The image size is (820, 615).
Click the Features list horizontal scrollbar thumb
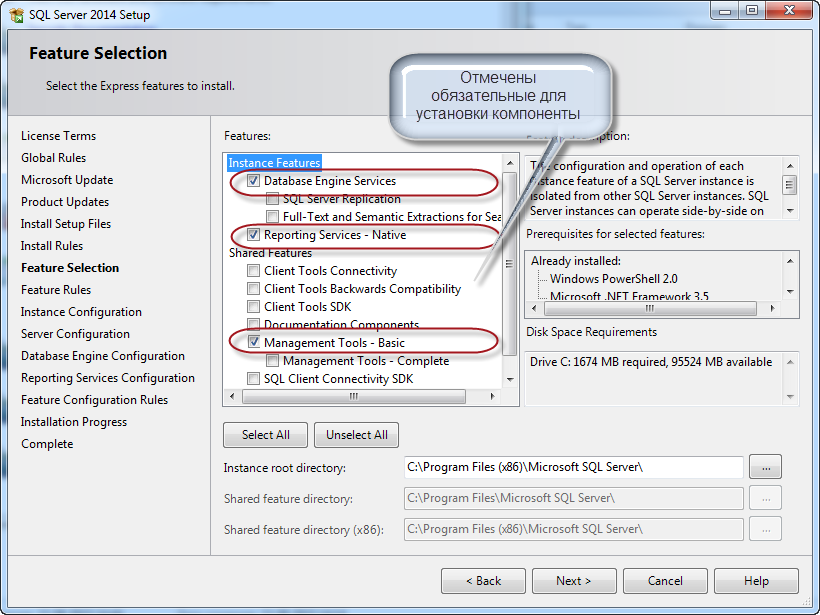tap(354, 396)
